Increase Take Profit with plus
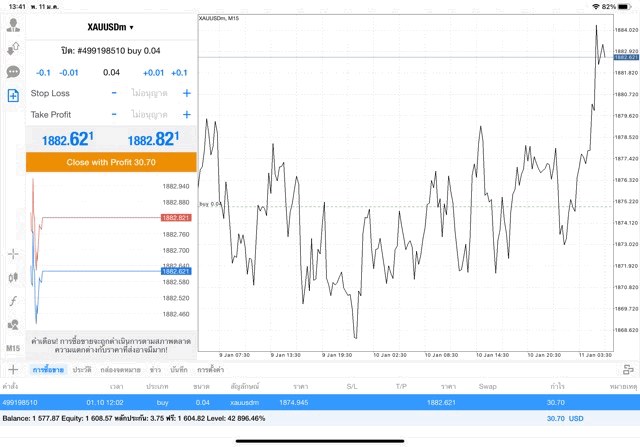This screenshot has width=640, height=447. [x=187, y=115]
